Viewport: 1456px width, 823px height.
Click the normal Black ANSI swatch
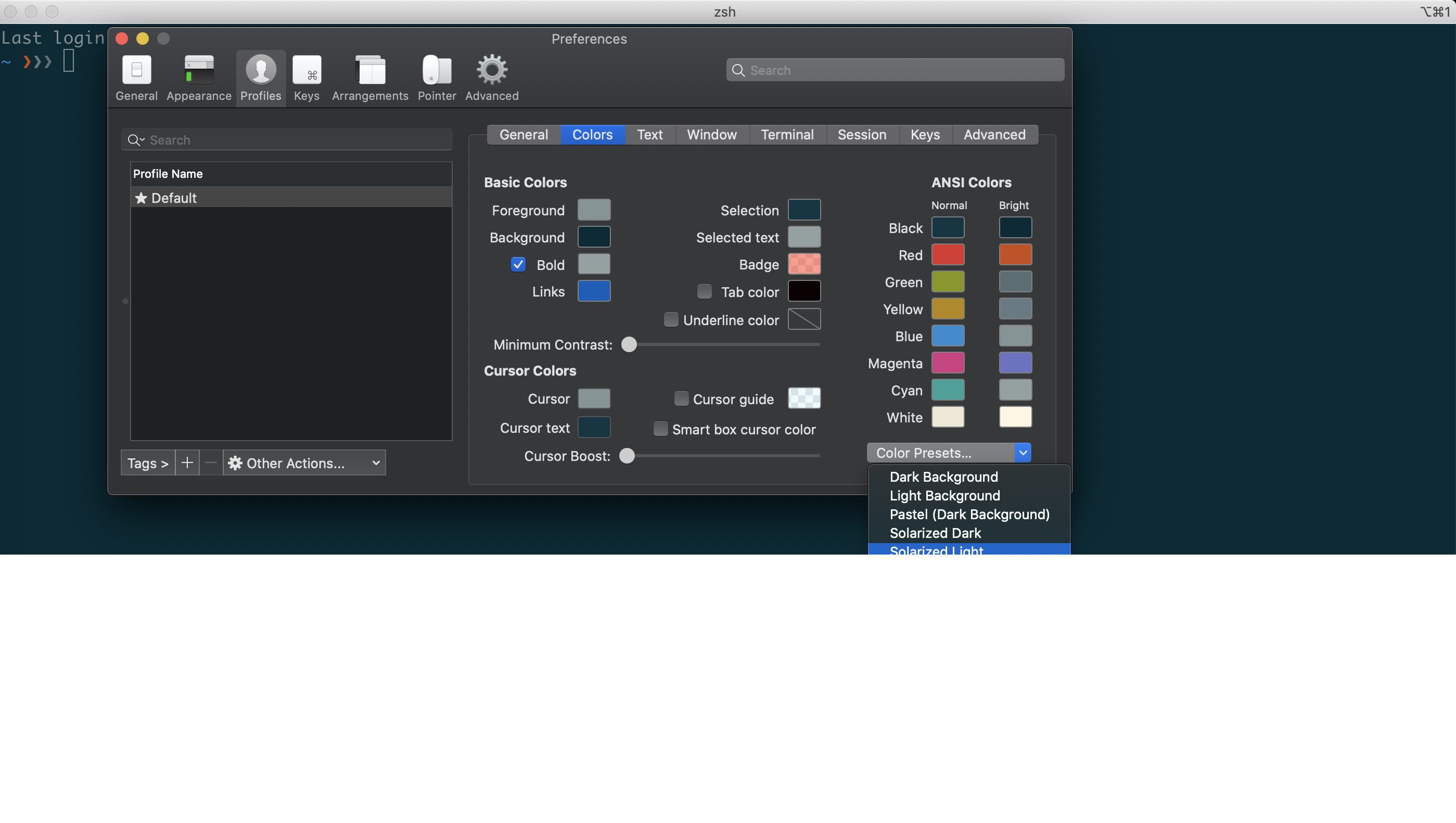pyautogui.click(x=948, y=228)
